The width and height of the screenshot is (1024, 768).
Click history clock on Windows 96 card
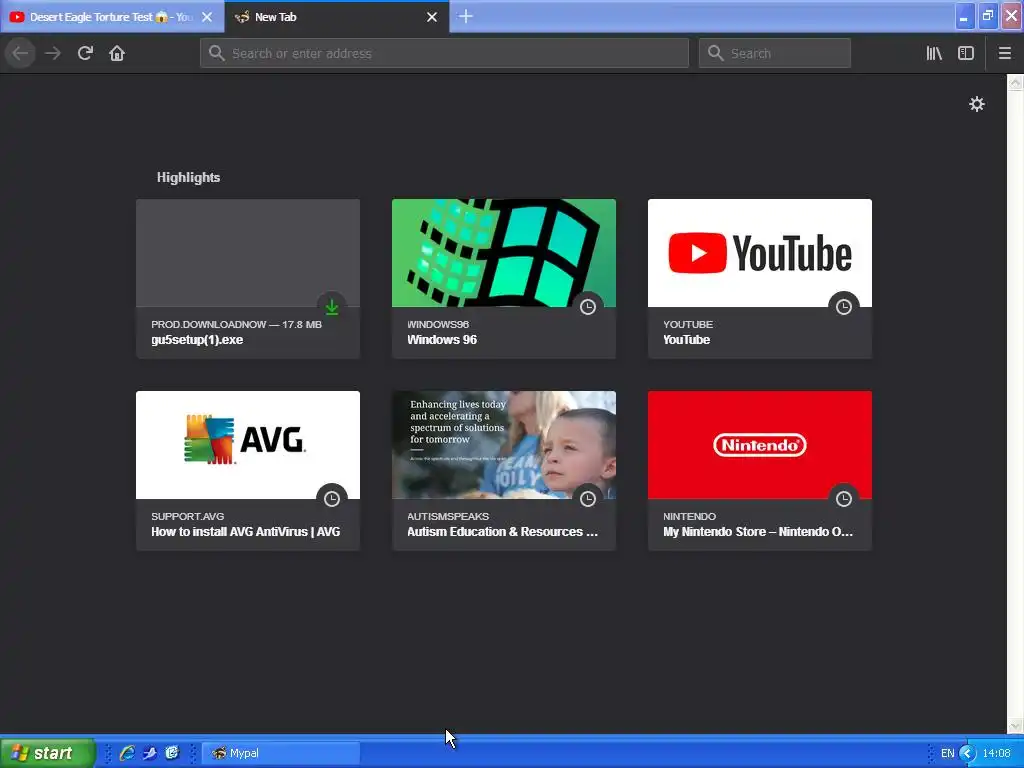pos(588,306)
